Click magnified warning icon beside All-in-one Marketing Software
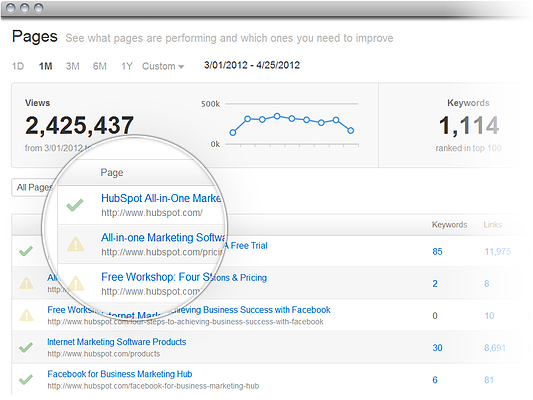533x400 pixels. (75, 244)
